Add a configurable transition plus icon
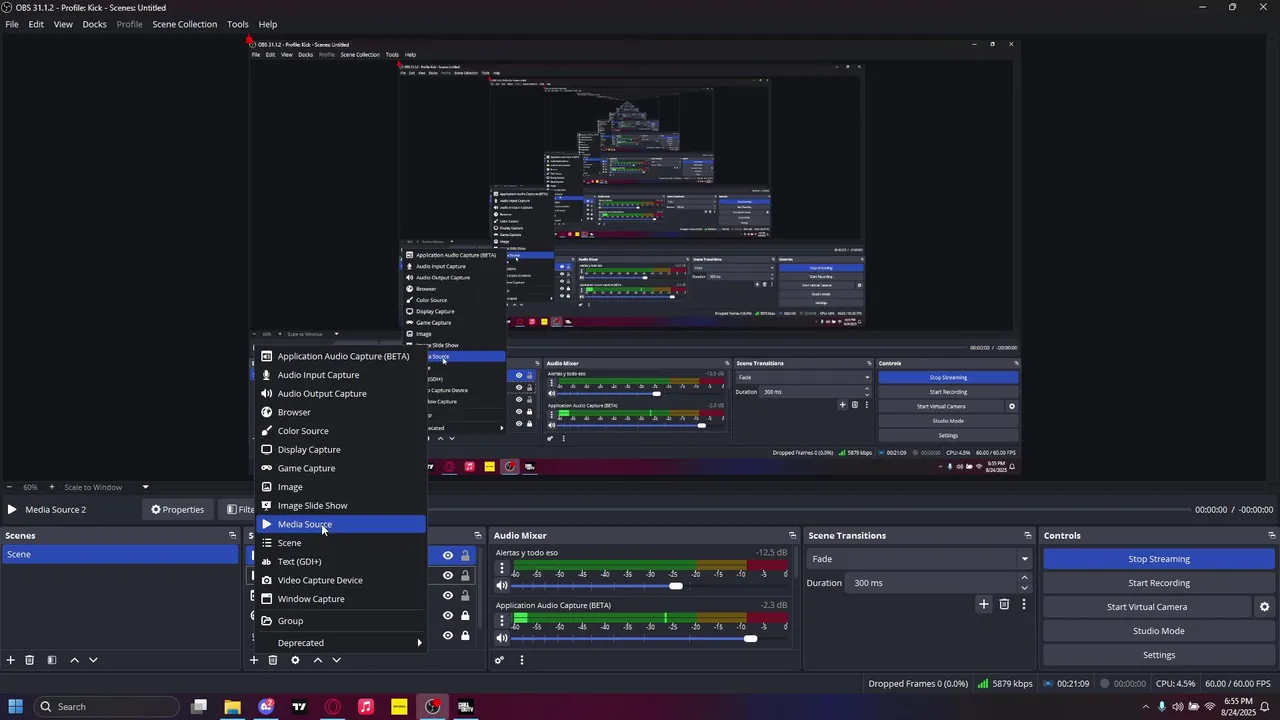This screenshot has height=720, width=1280. click(x=984, y=604)
